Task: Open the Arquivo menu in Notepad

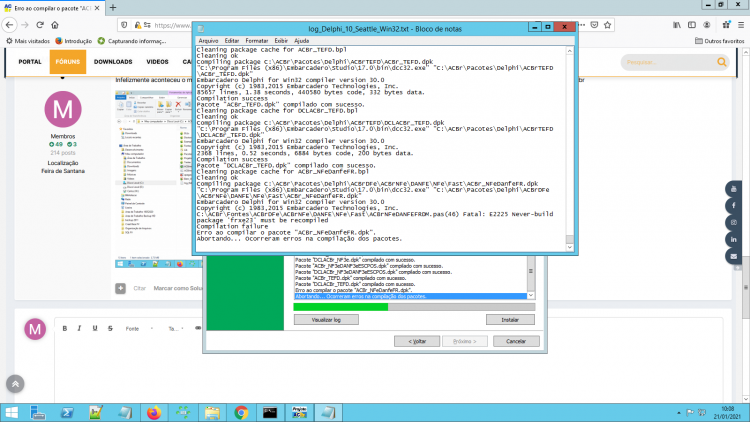Action: click(x=208, y=41)
